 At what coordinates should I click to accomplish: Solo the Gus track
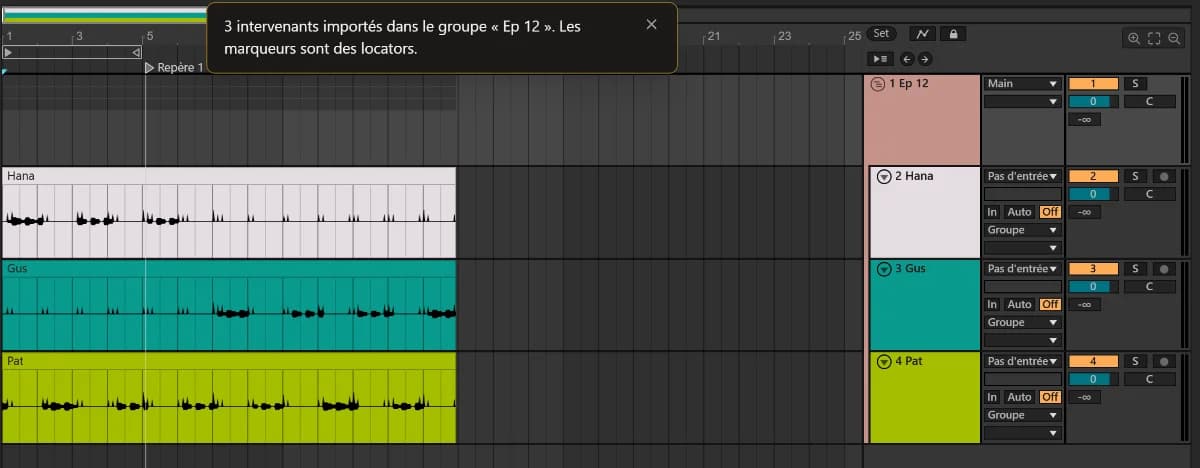pos(1135,269)
